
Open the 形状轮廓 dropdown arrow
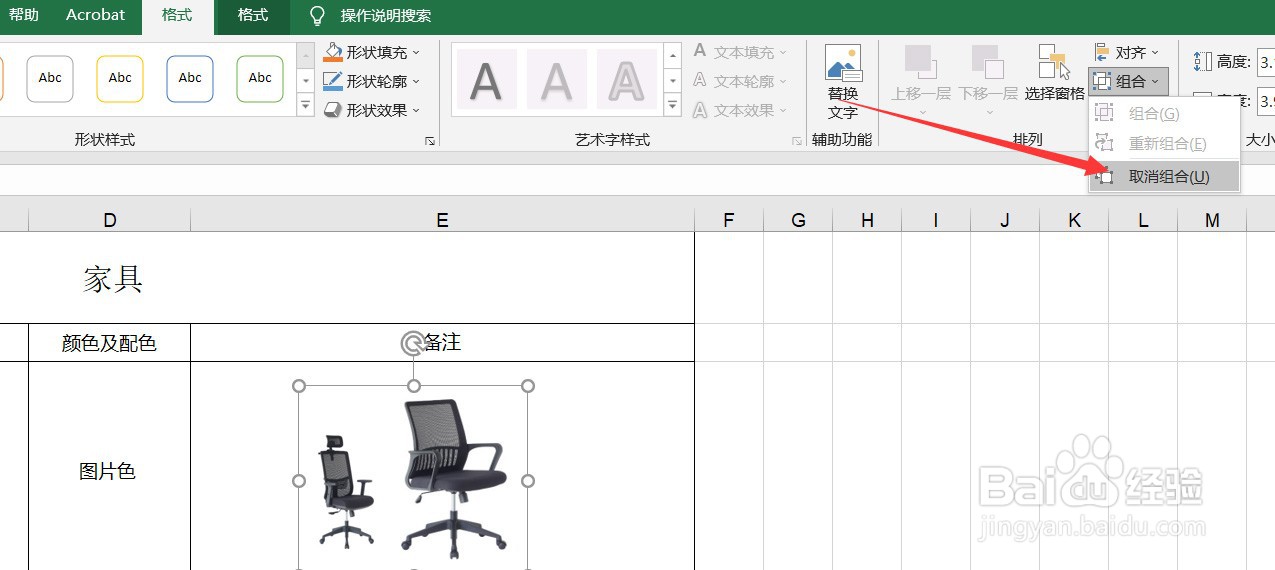416,81
